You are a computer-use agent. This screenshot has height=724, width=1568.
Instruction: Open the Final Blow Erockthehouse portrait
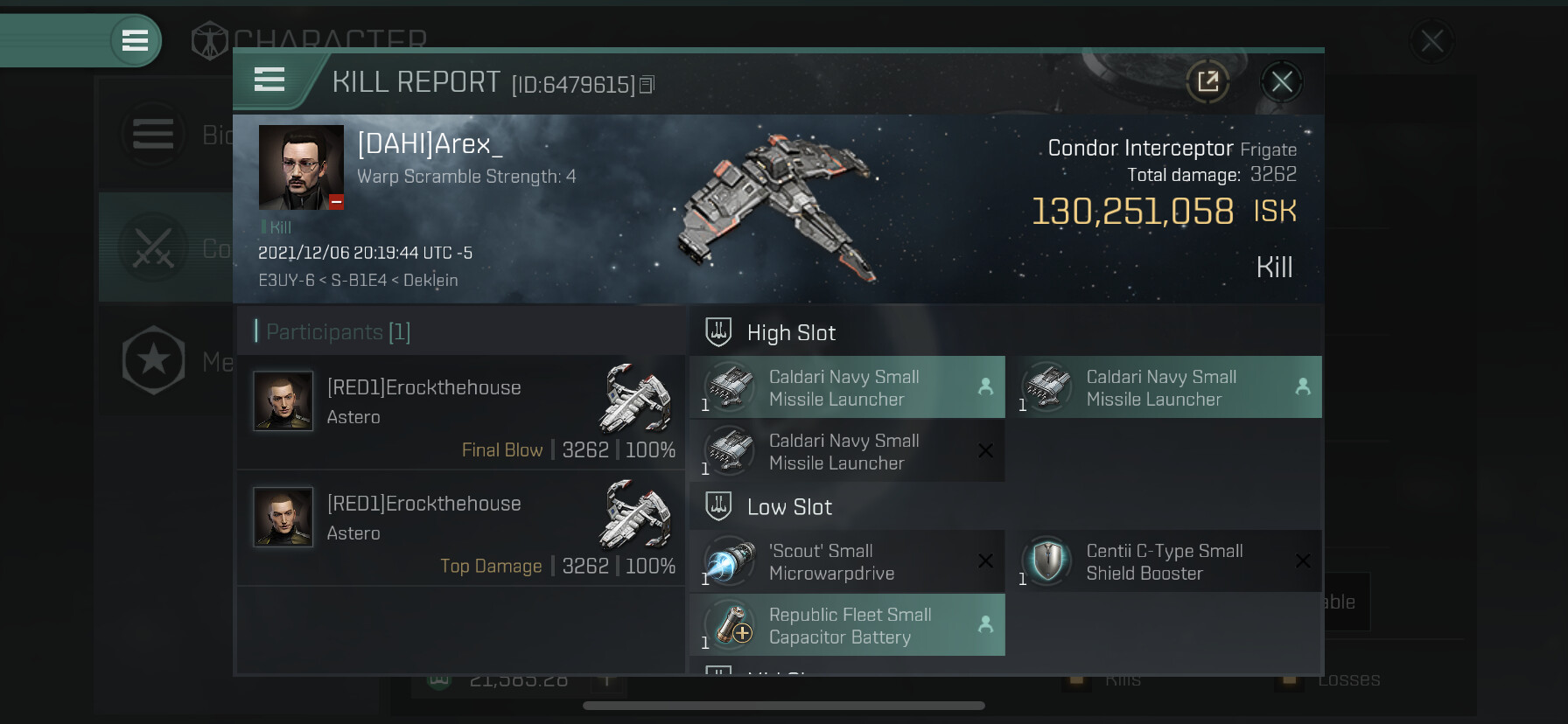coord(283,401)
